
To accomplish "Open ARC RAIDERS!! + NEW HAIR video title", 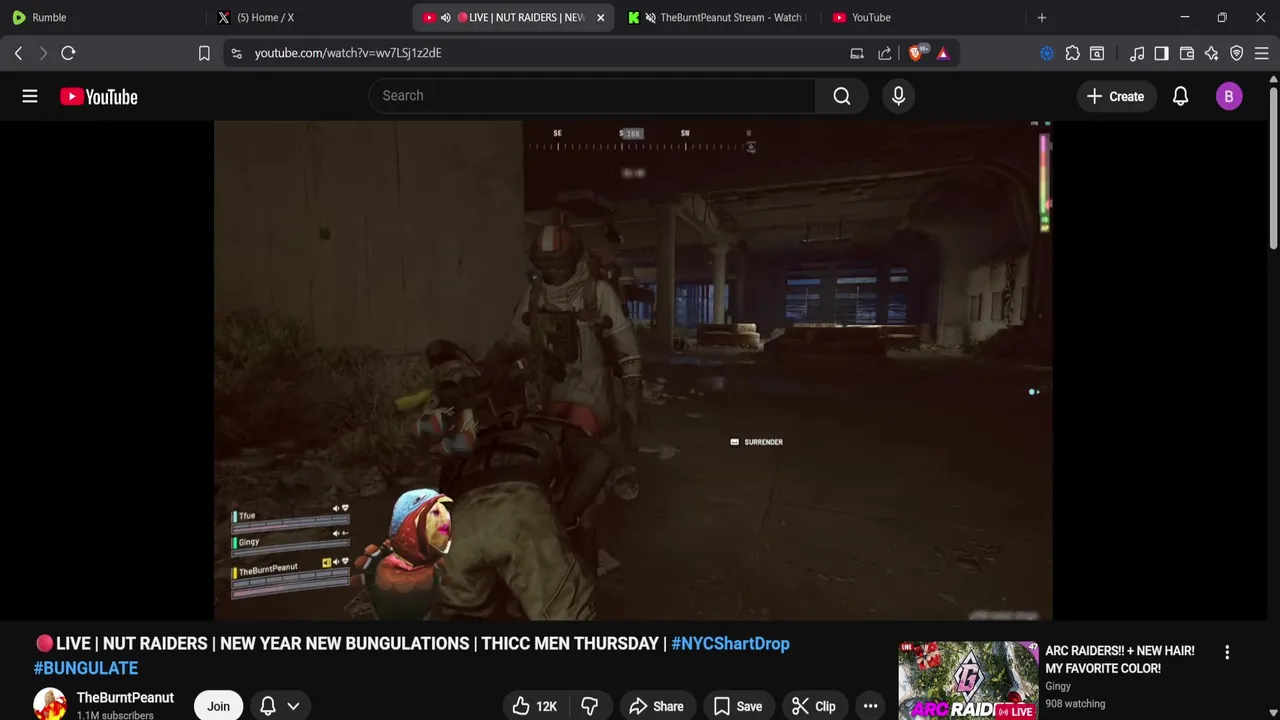I will pyautogui.click(x=1120, y=659).
